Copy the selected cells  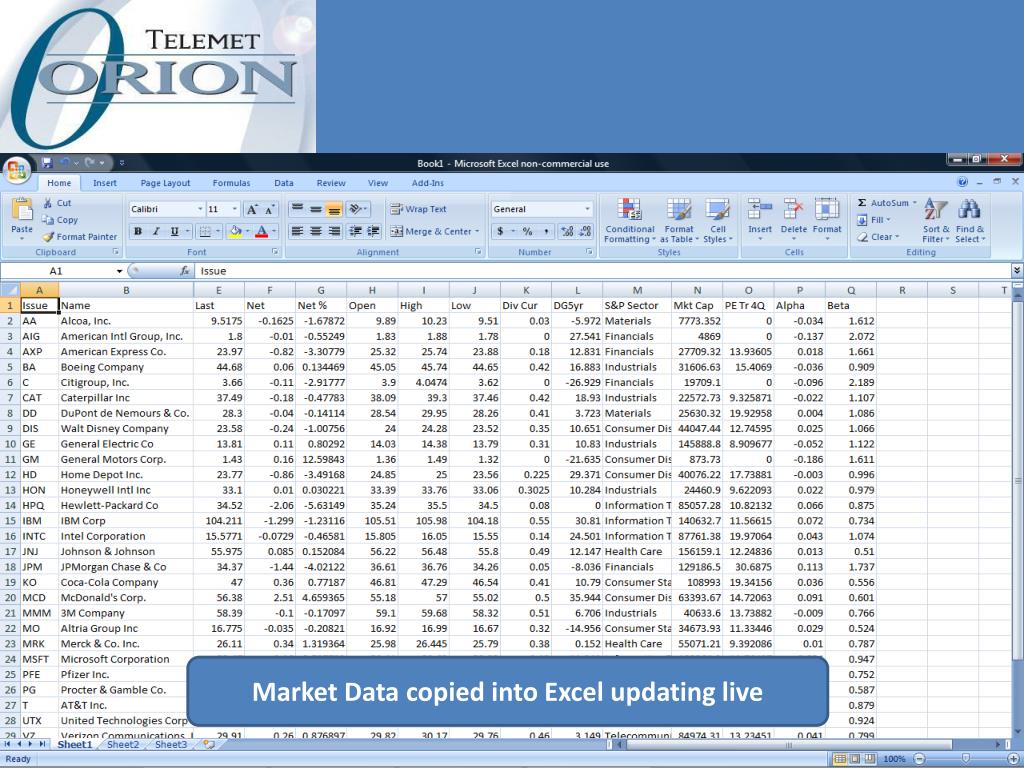tap(60, 220)
